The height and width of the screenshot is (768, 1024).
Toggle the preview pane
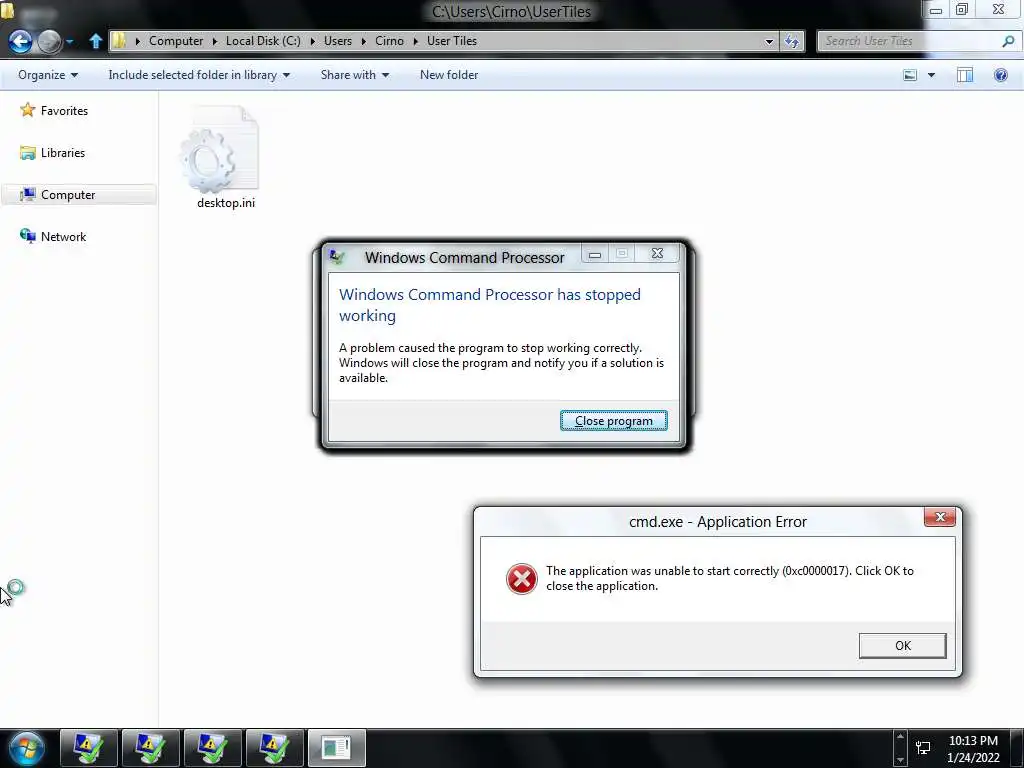[x=965, y=75]
